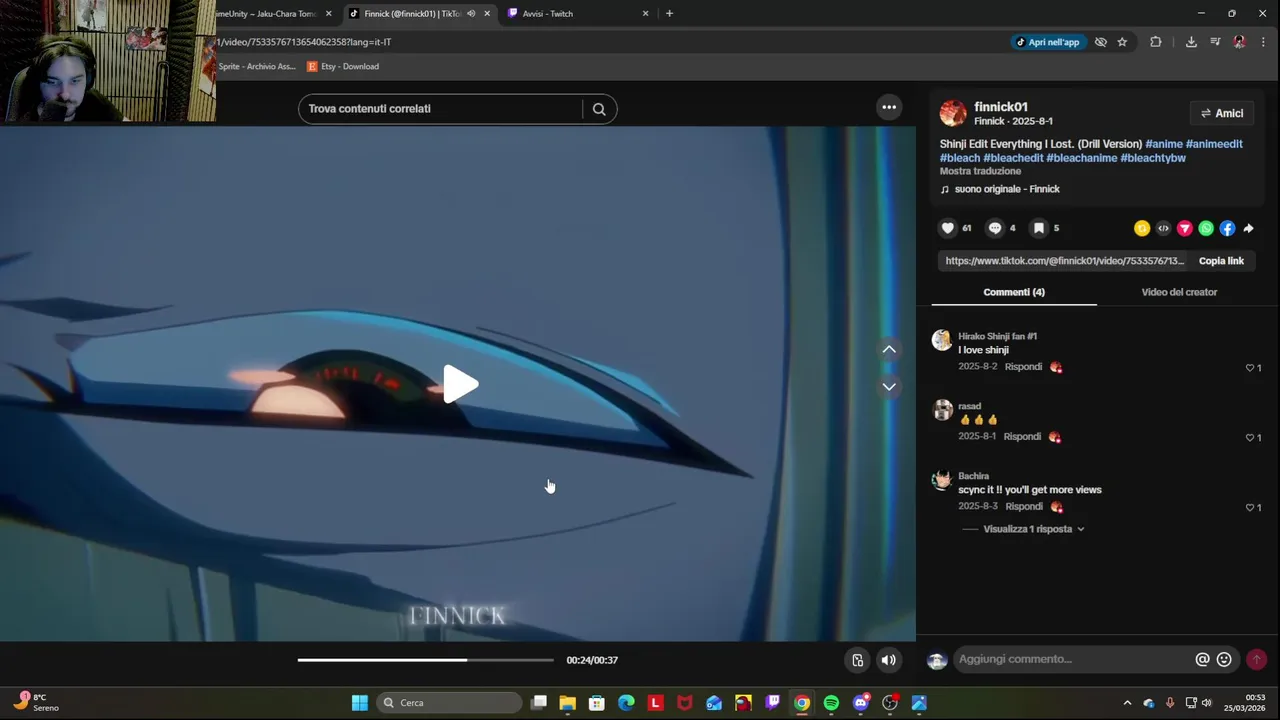Image resolution: width=1280 pixels, height=720 pixels.
Task: Open File Explorer from taskbar
Action: [567, 703]
